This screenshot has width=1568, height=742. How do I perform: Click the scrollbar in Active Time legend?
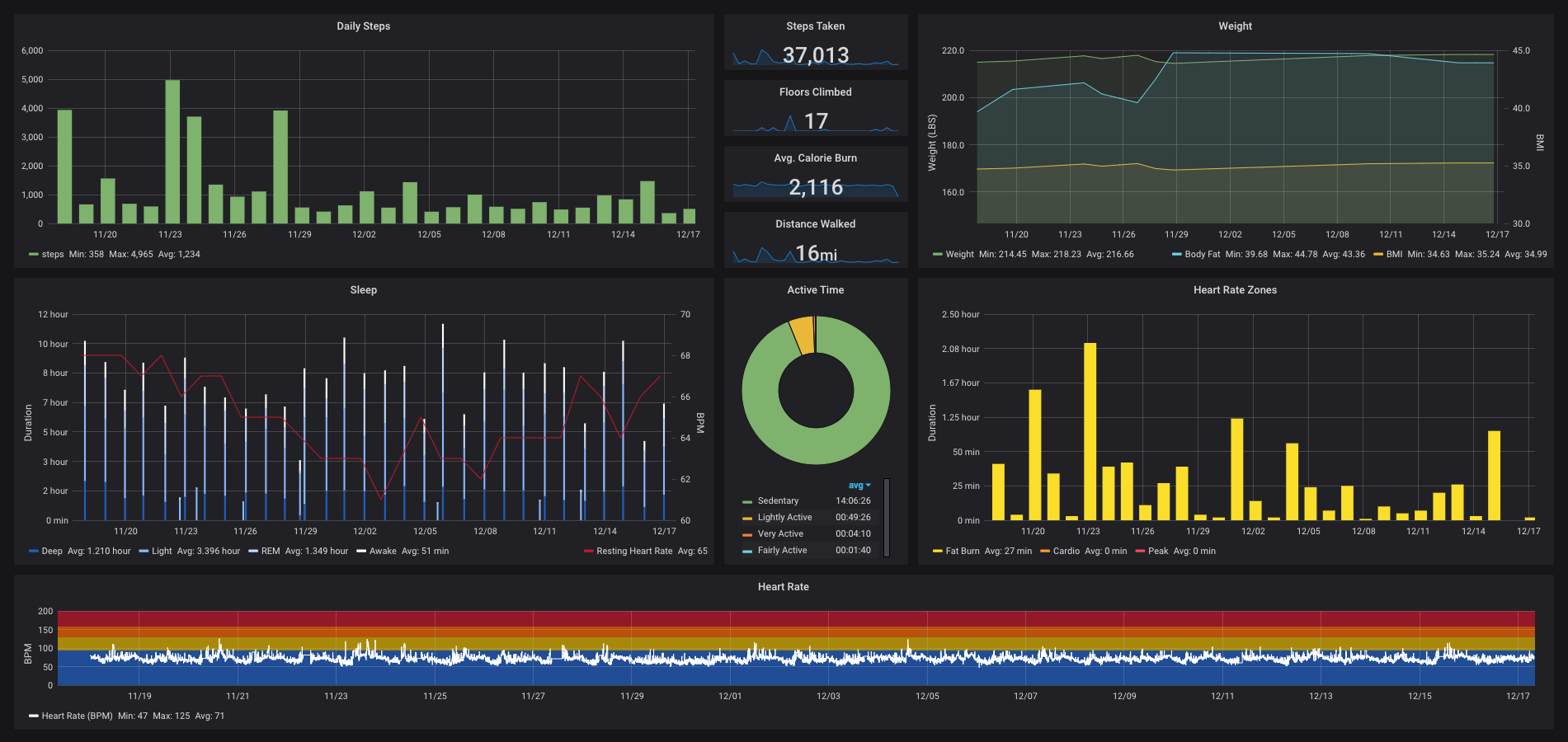tap(887, 517)
